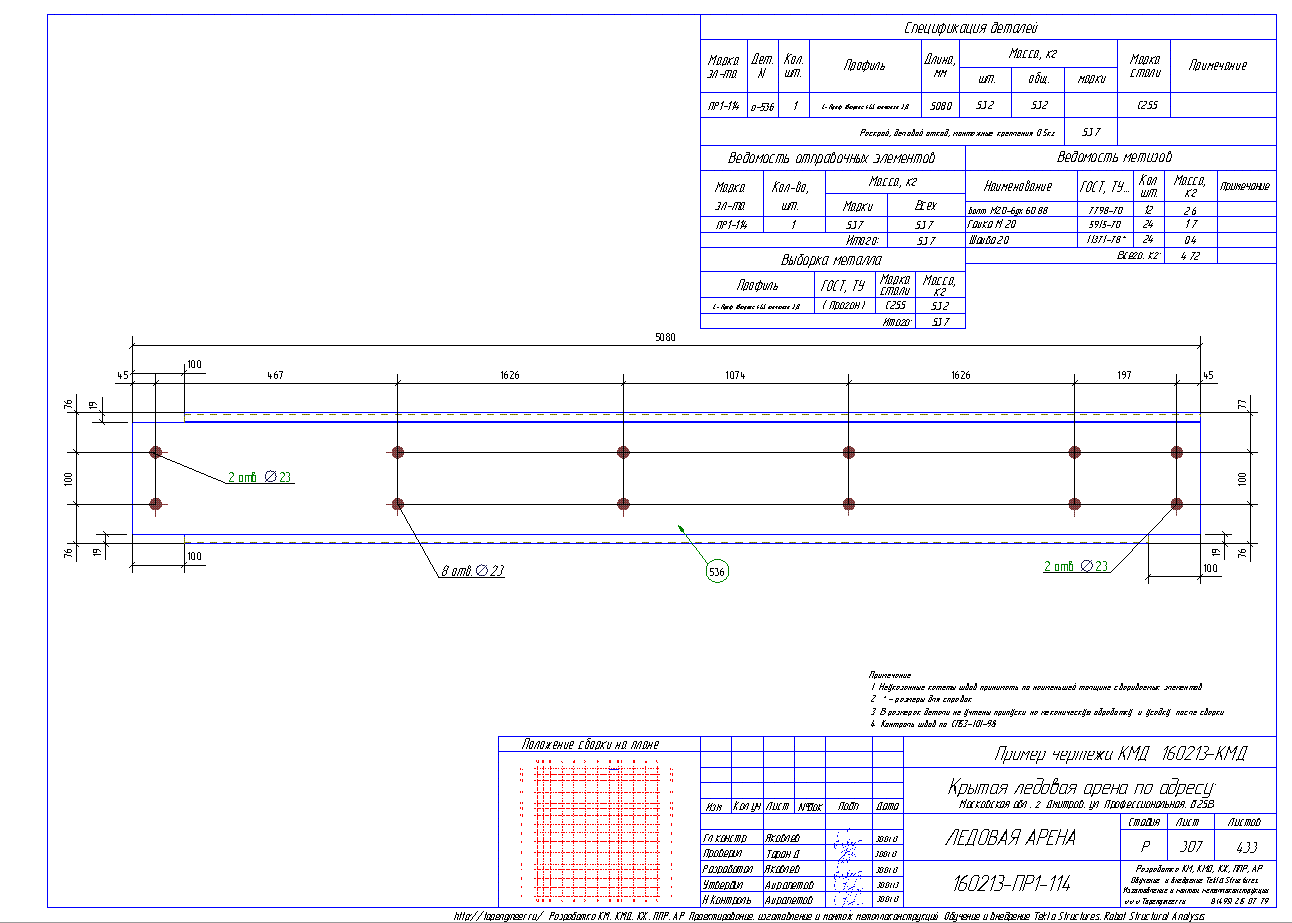Click the circled 536 part balloon

click(x=716, y=571)
